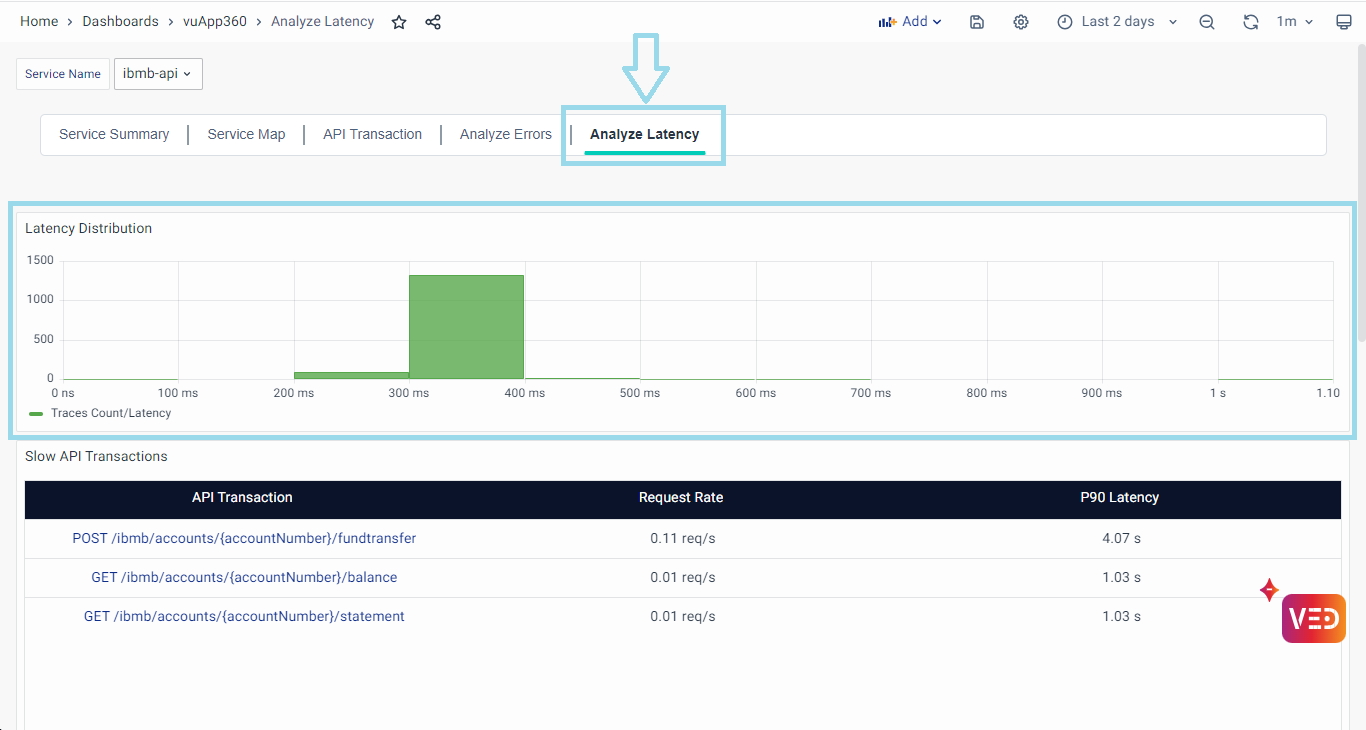Open the VED assistant icon
This screenshot has height=730, width=1366.
tap(1313, 618)
